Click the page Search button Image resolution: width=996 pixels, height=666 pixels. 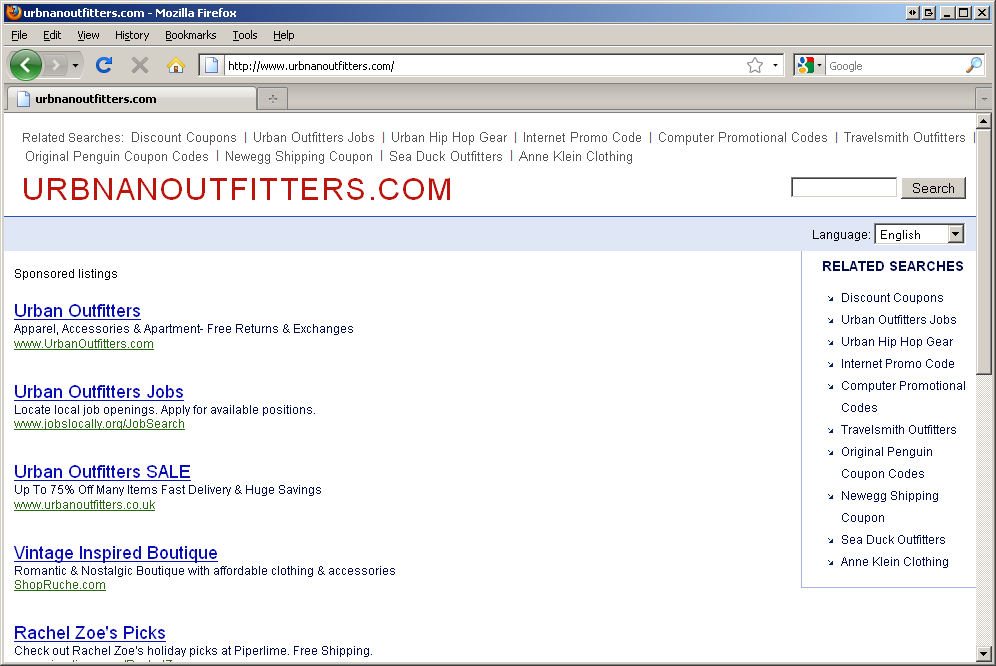coord(933,188)
